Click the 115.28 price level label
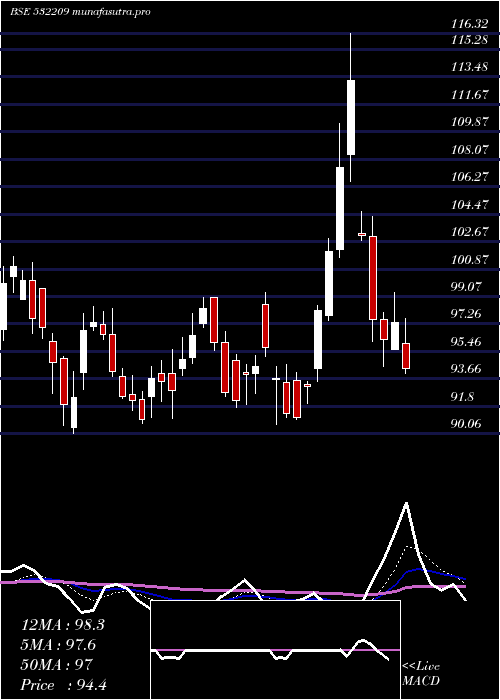The image size is (500, 700). click(469, 40)
